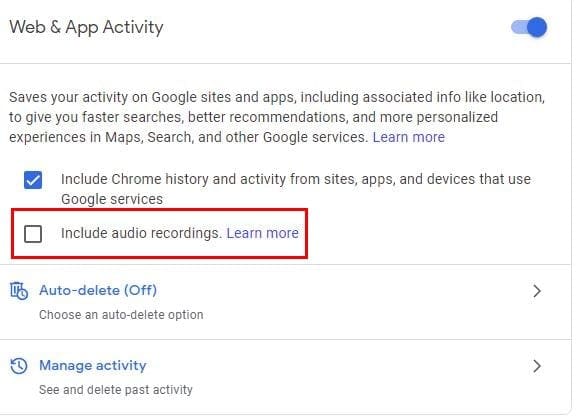The height and width of the screenshot is (417, 578).
Task: Click the blue knob of the activity toggle
Action: coord(537,27)
